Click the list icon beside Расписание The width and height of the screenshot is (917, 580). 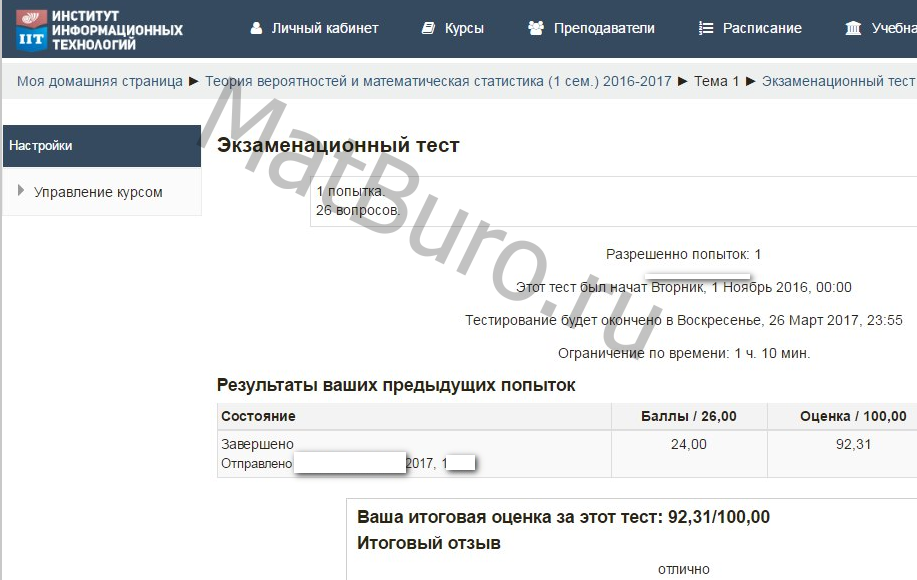[706, 28]
